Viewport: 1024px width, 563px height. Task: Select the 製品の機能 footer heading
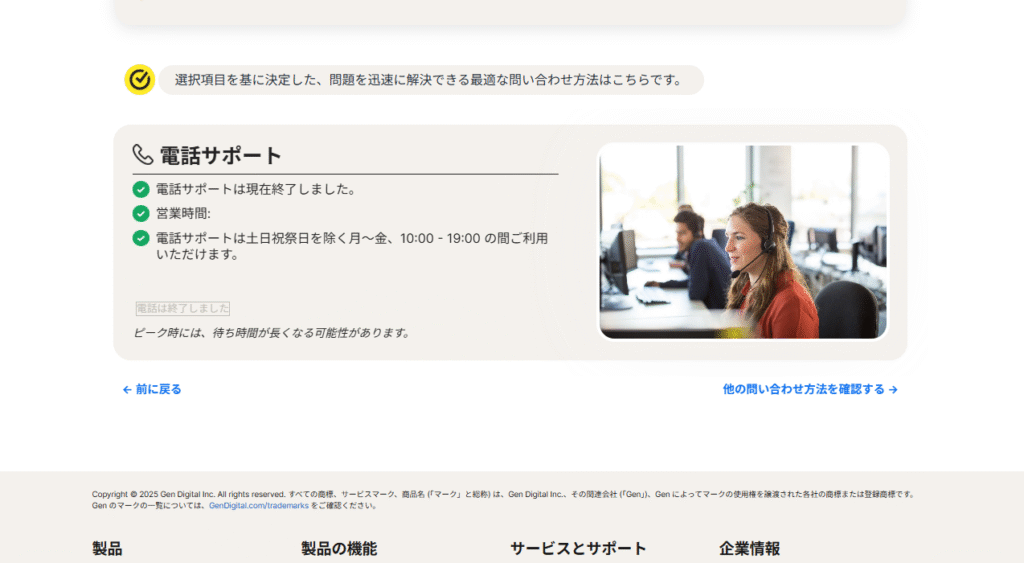(339, 549)
